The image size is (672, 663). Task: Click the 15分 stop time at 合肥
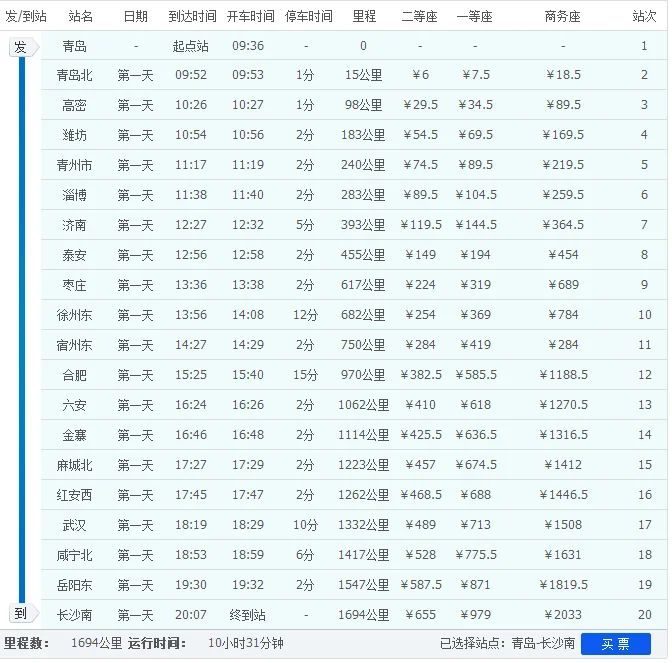[305, 375]
